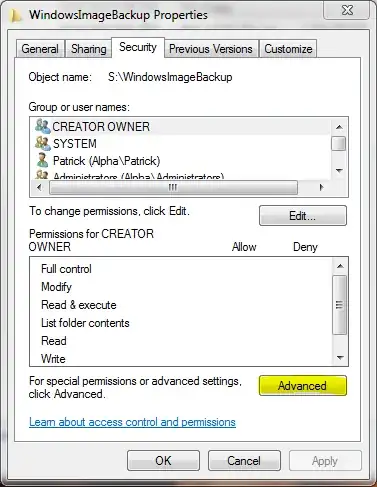The width and height of the screenshot is (377, 487).
Task: Select CREATOR OWNER in user list
Action: [180, 126]
